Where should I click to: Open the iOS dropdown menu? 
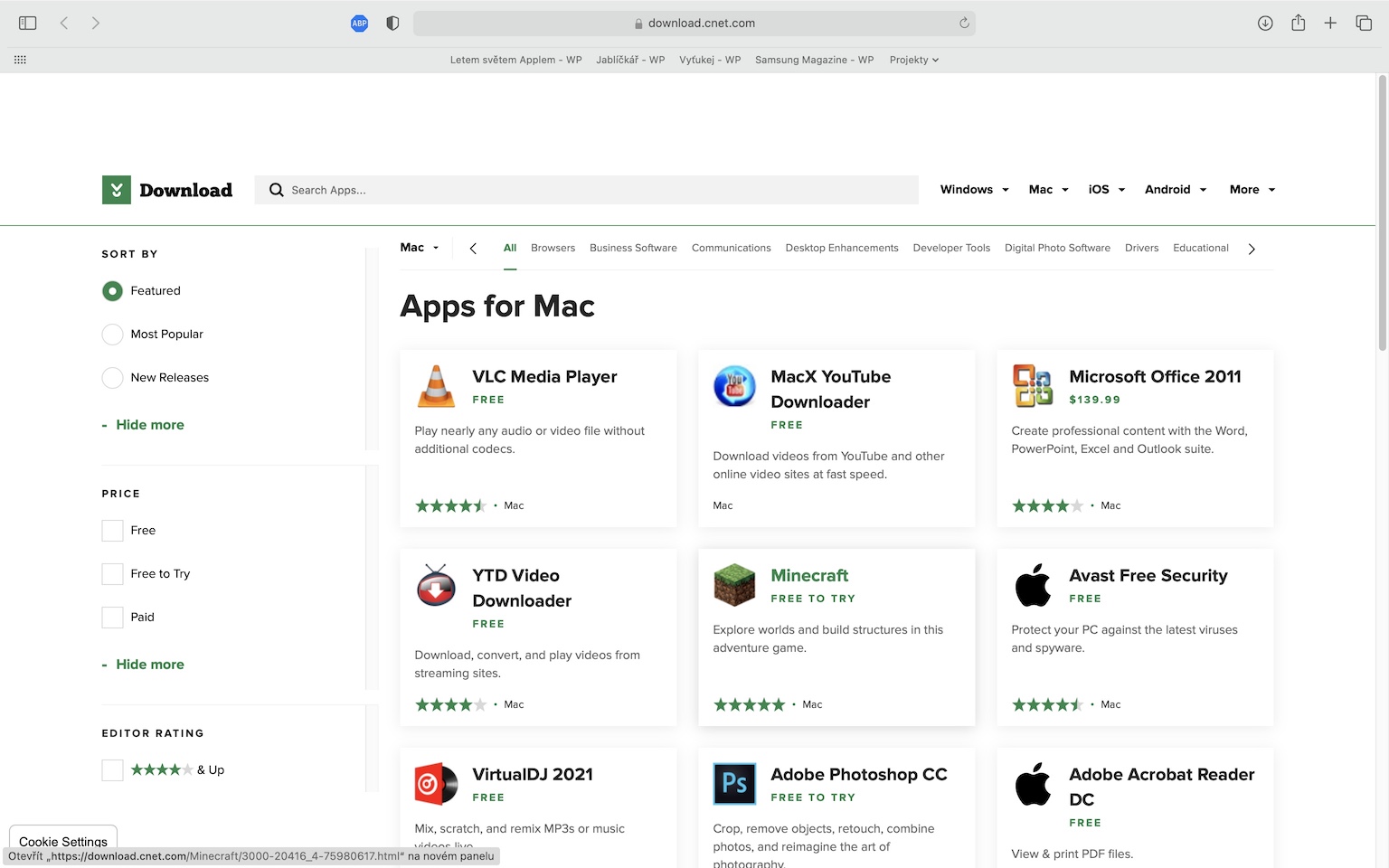pos(1107,190)
